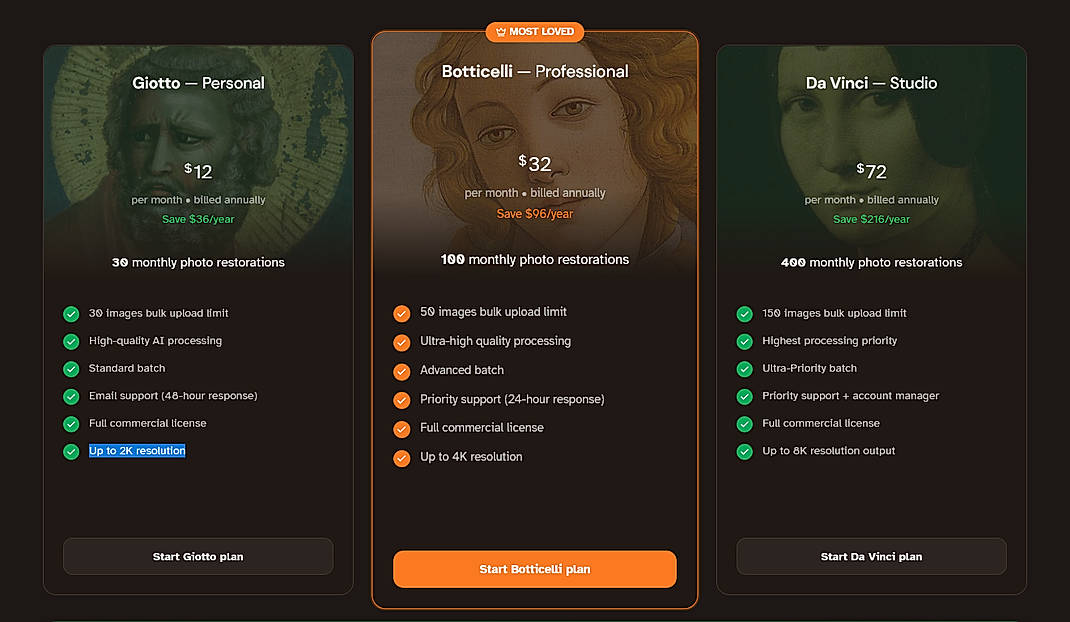Click orange checkmark beside 50 images bulk upload limit
1070x622 pixels.
tap(401, 313)
